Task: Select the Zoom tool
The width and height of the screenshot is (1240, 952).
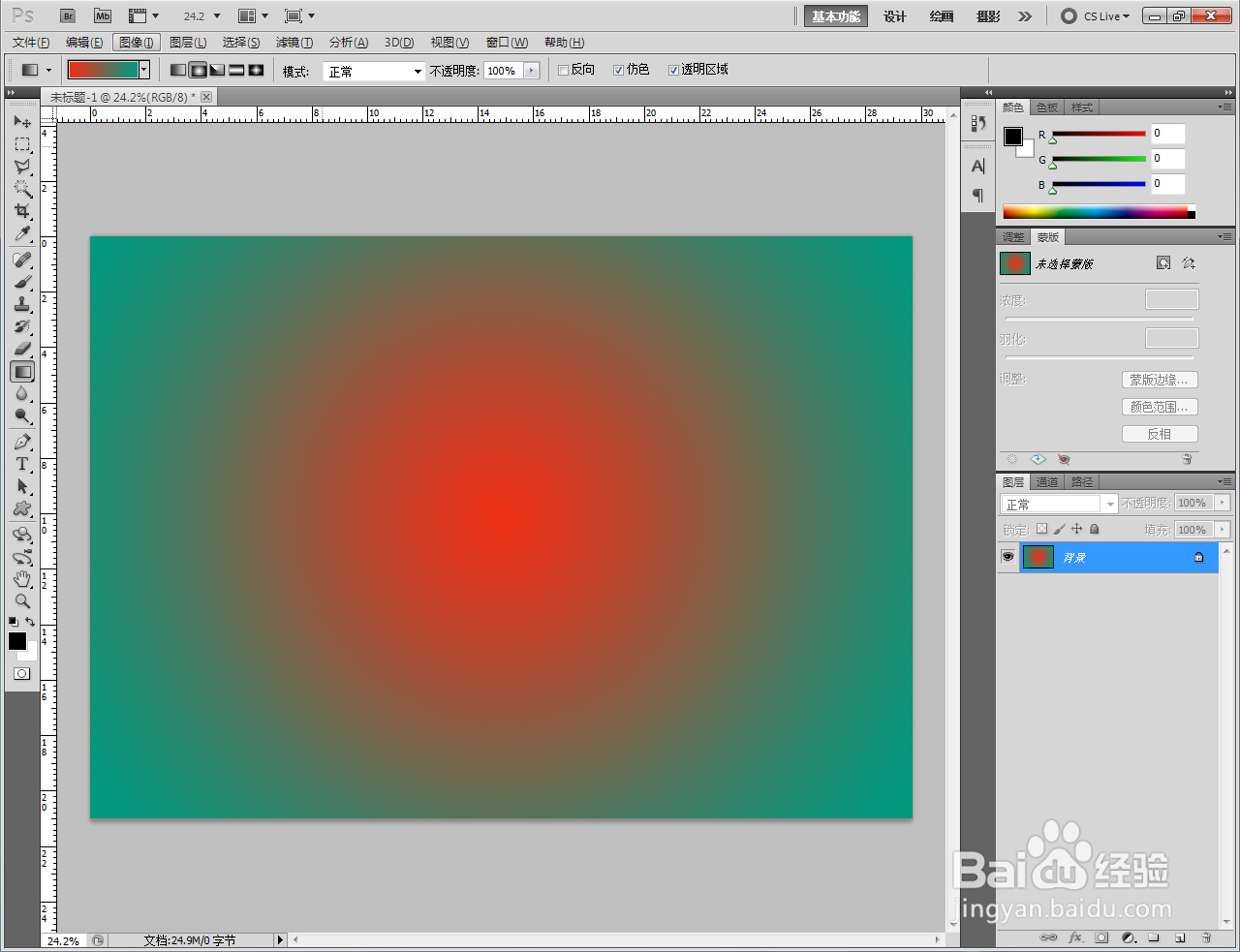Action: tap(22, 601)
